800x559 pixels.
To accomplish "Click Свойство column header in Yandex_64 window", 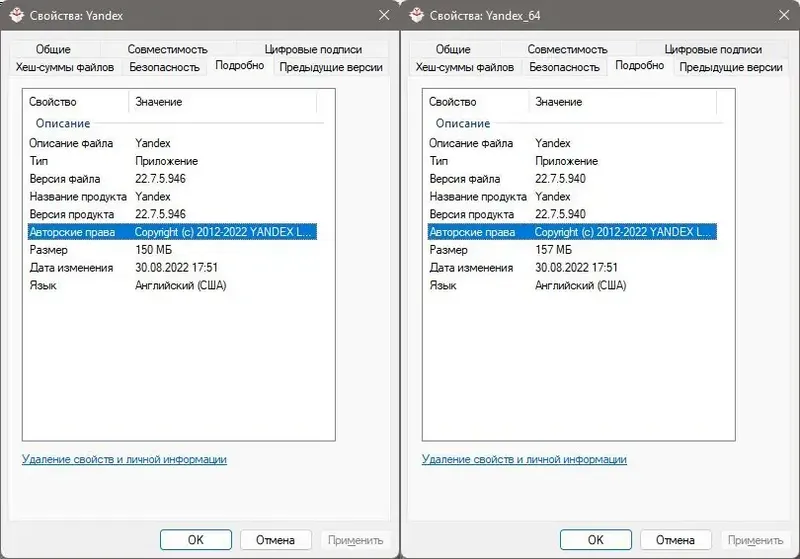I will point(476,102).
